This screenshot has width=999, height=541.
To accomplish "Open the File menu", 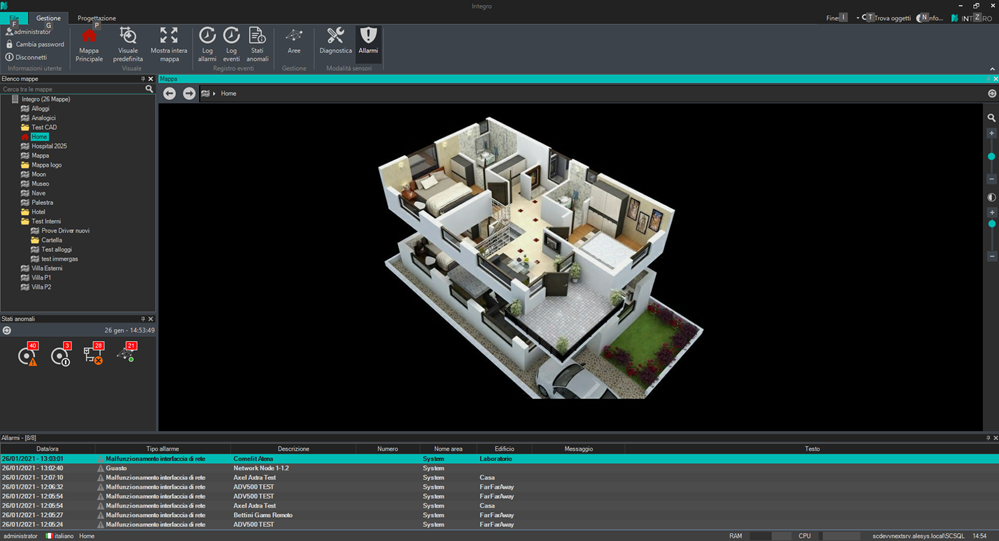I will (14, 18).
